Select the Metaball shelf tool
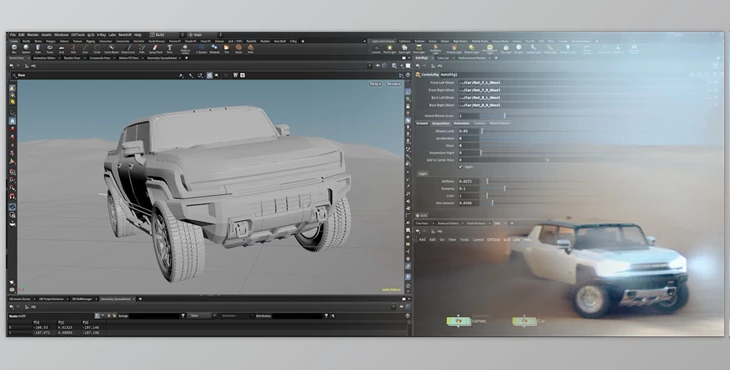This screenshot has height=370, width=730. [x=214, y=48]
